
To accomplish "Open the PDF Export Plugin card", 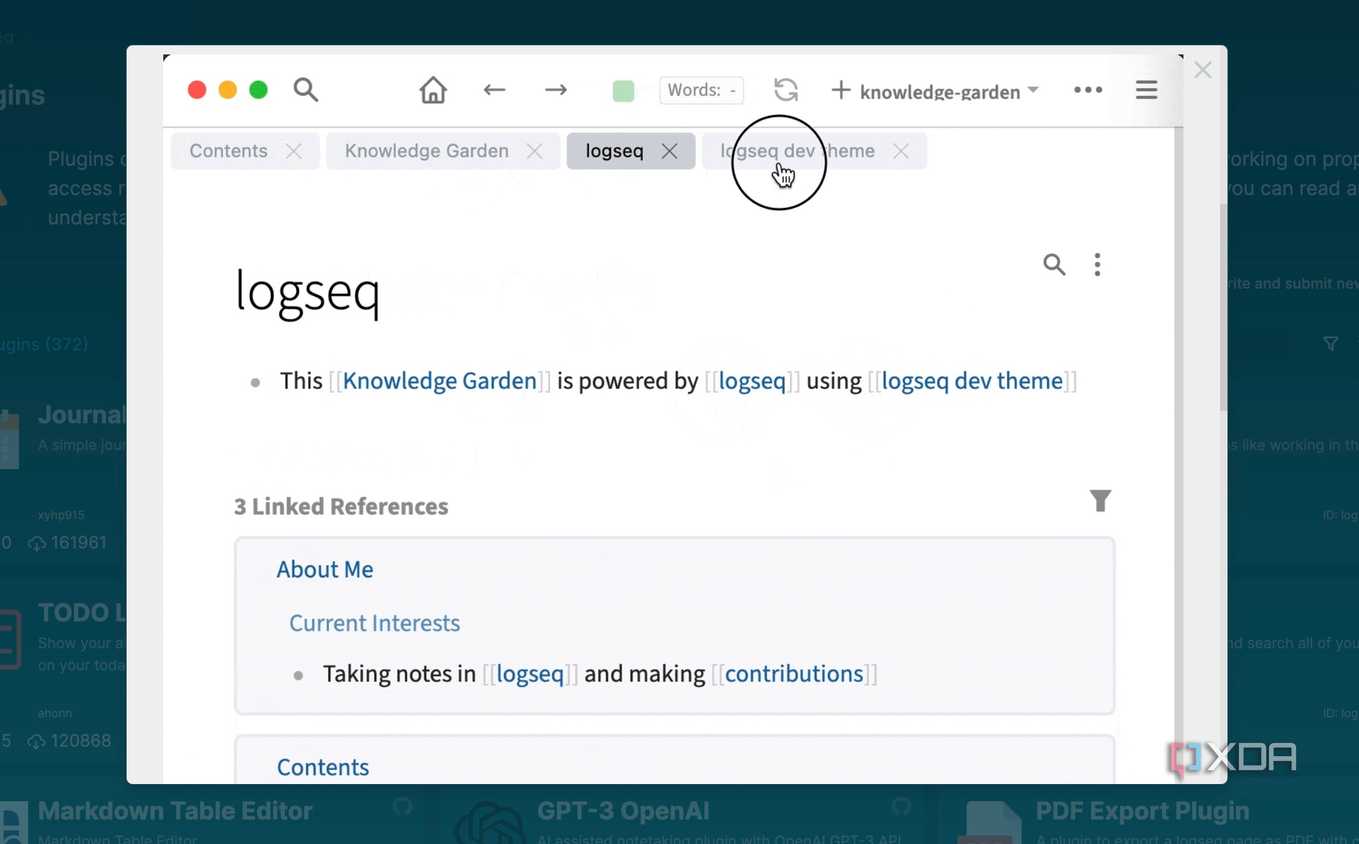I will coord(1143,811).
